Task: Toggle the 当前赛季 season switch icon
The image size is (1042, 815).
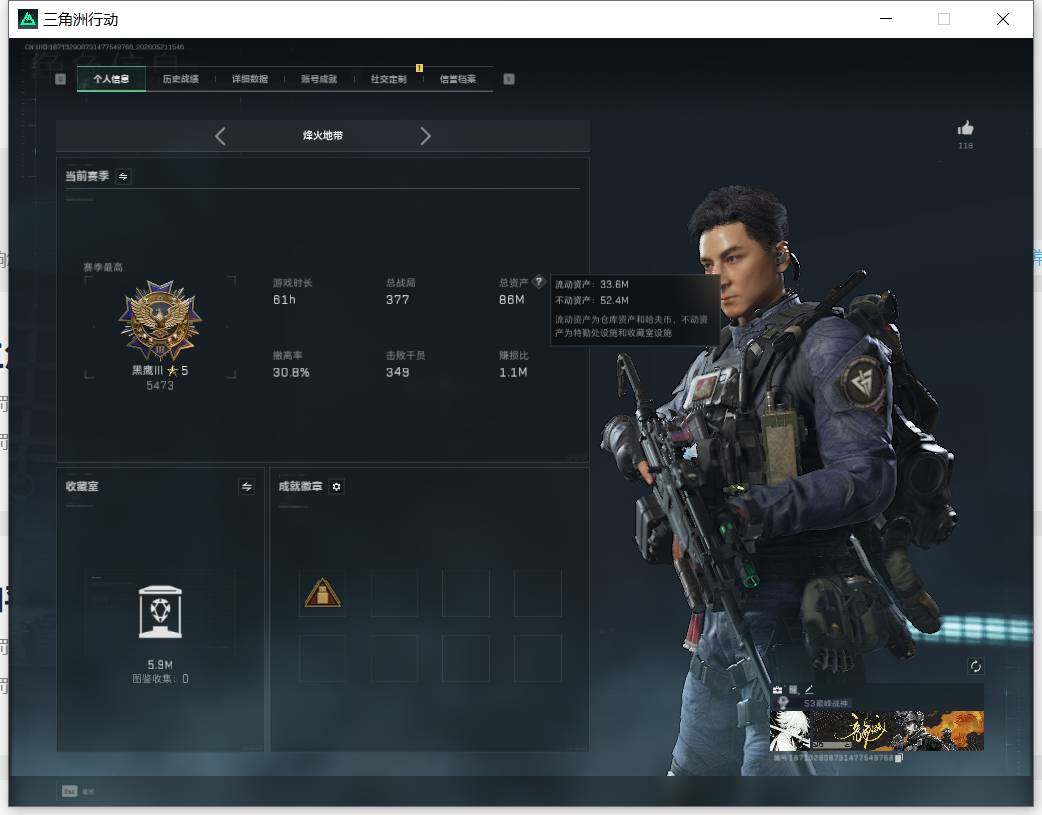Action: tap(123, 176)
